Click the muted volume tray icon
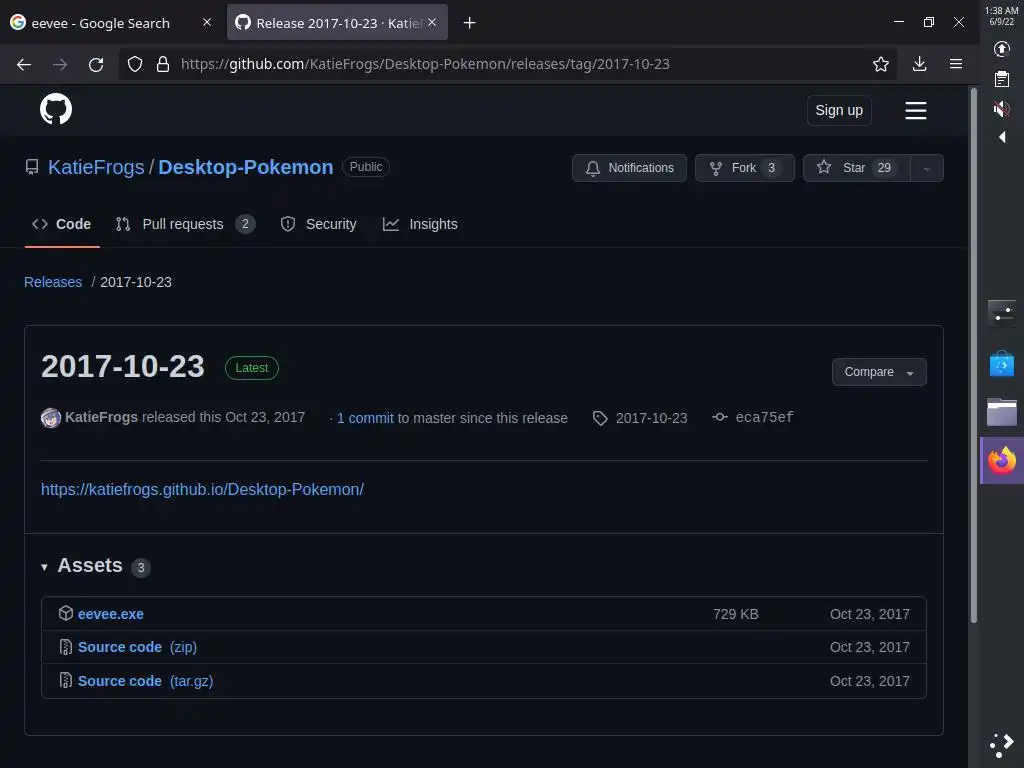Screen dimensions: 1024x768 (1002, 108)
